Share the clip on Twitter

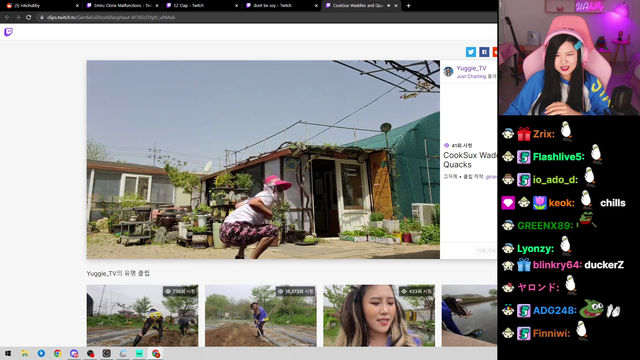click(471, 52)
